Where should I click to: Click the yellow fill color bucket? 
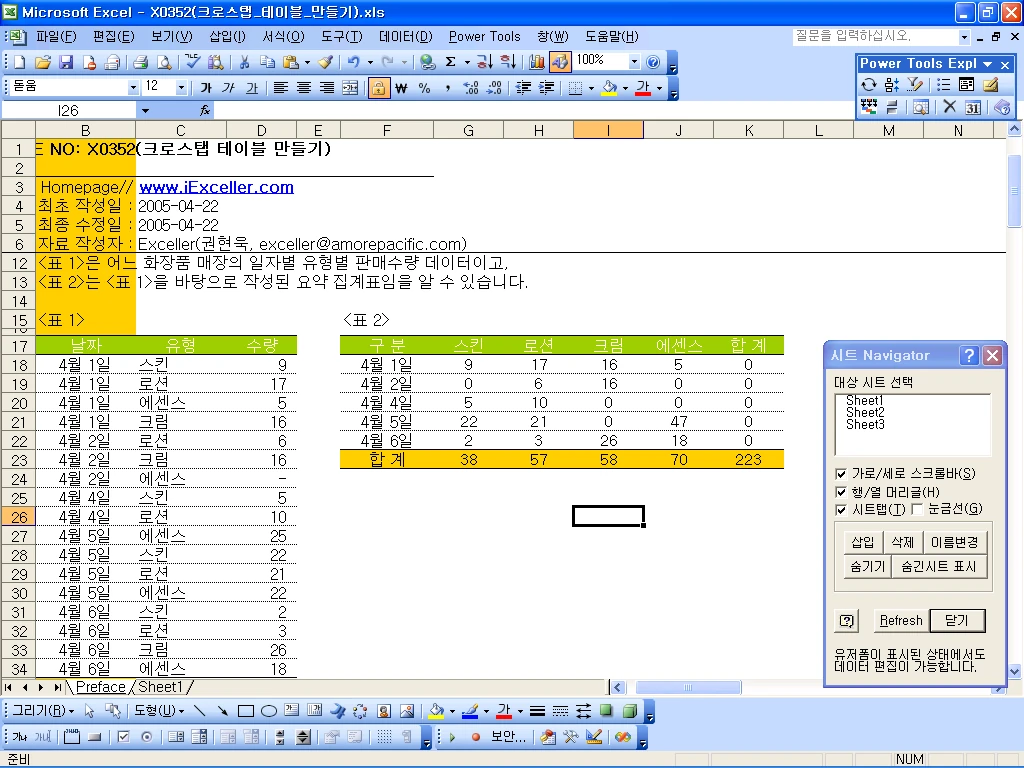[x=609, y=88]
